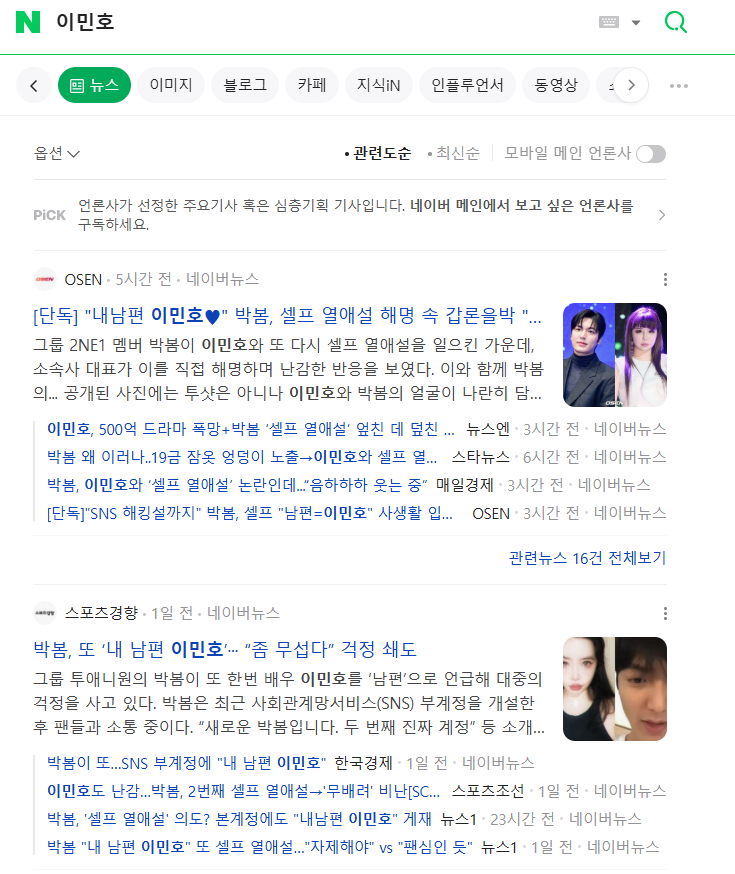Expand the keyboard input dropdown arrow

[x=636, y=23]
